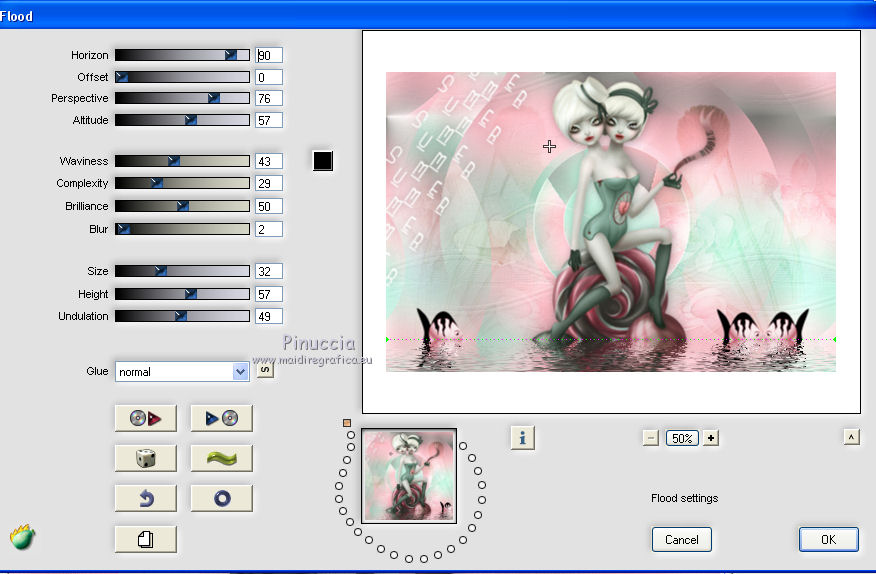Click the zoom in plus button

pos(711,438)
